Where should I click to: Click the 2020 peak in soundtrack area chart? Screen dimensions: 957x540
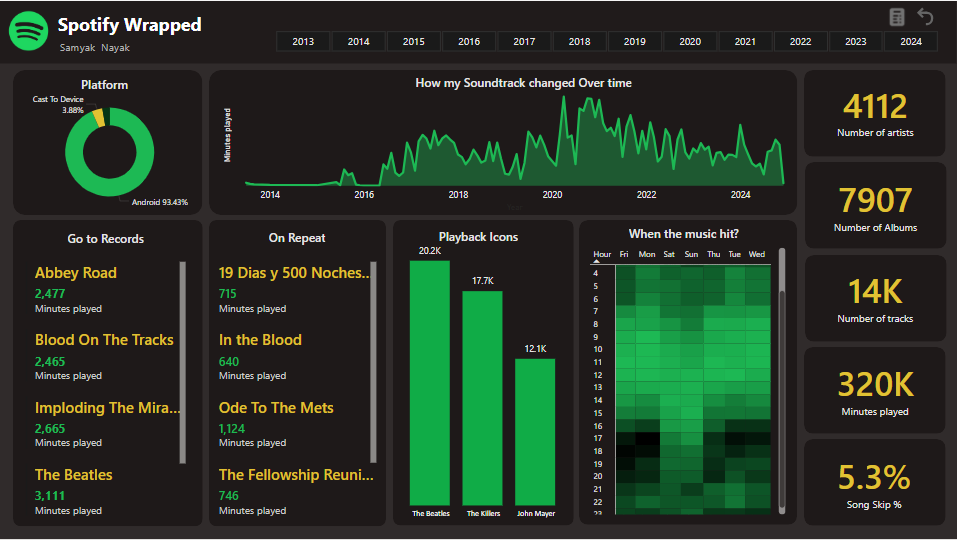pos(563,98)
